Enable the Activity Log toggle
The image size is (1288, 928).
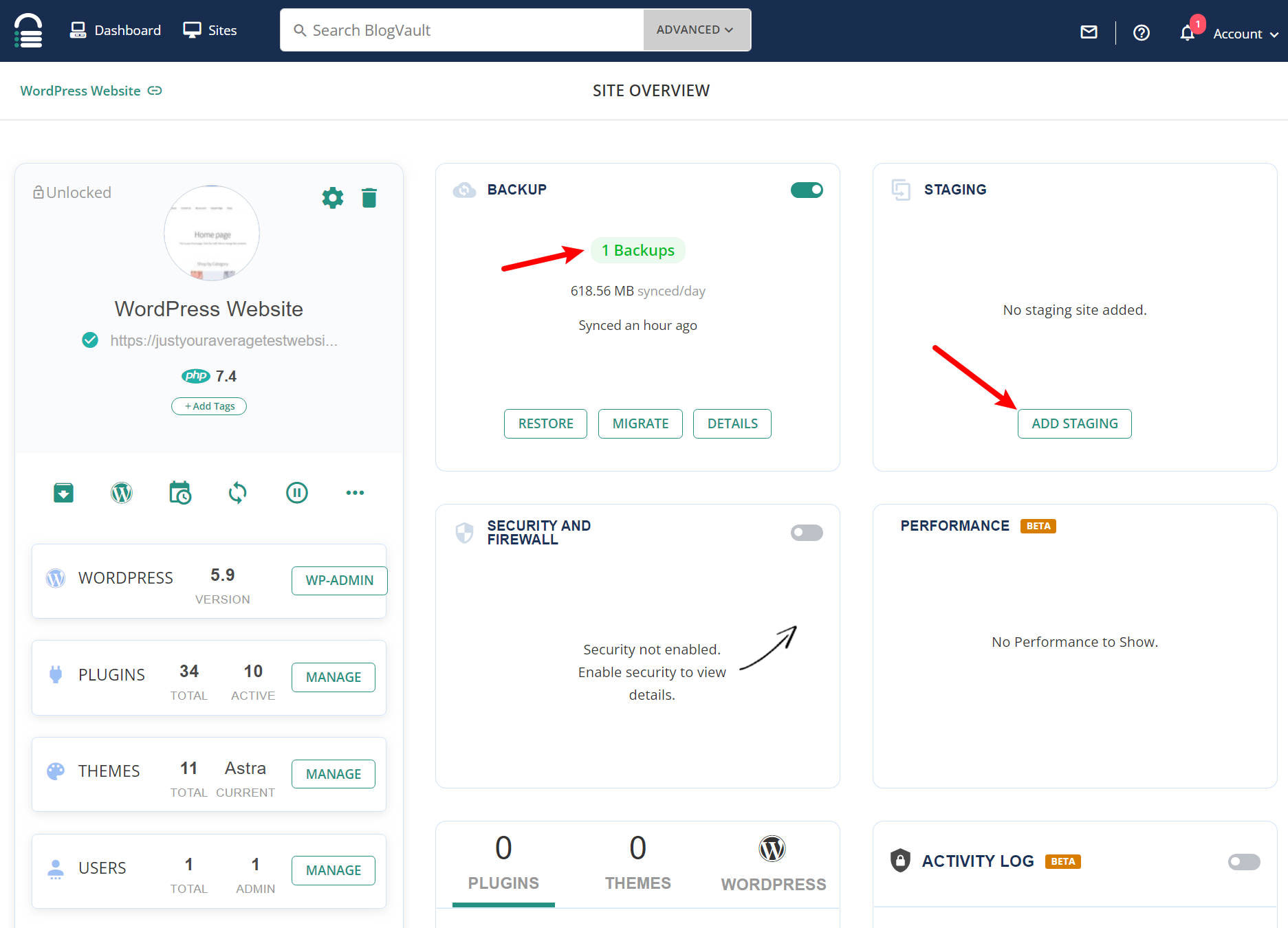pyautogui.click(x=1244, y=861)
